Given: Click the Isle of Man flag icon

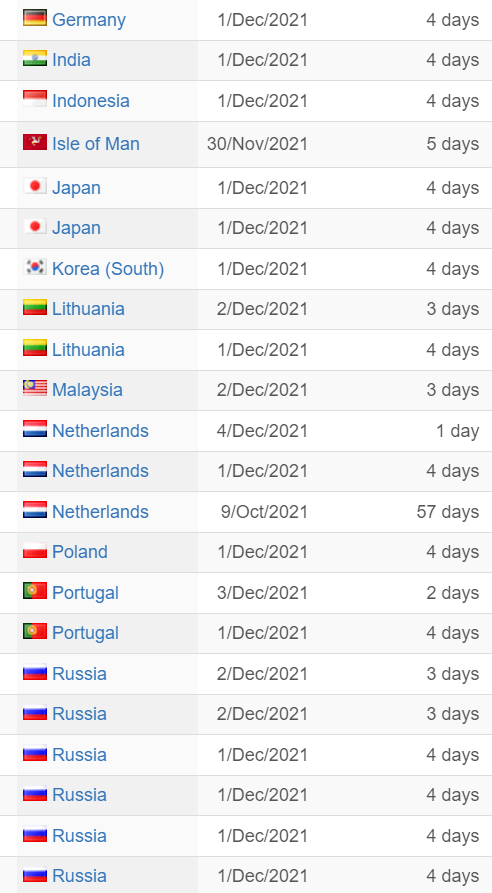Looking at the screenshot, I should (35, 142).
